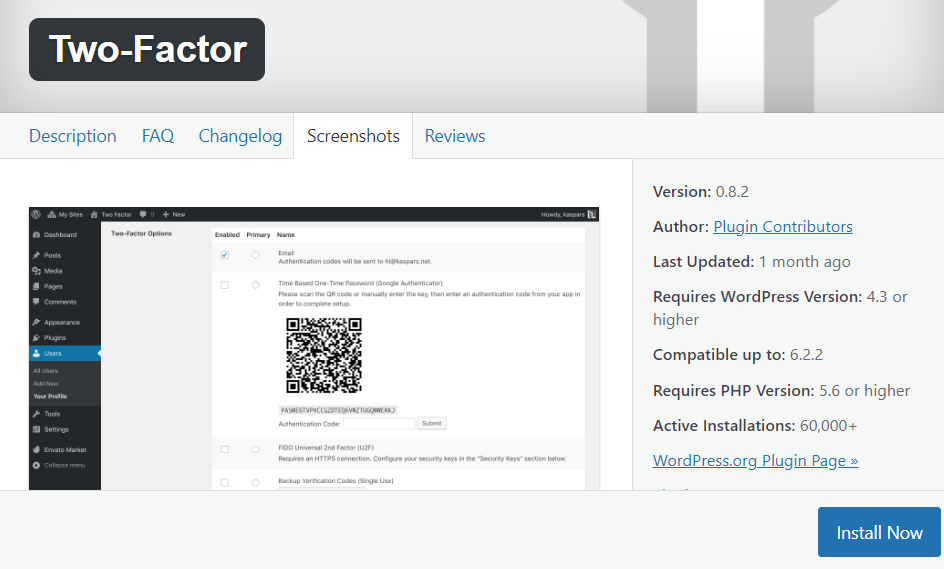Click the Active Installations 60,000+ text
The height and width of the screenshot is (569, 944).
tap(754, 426)
